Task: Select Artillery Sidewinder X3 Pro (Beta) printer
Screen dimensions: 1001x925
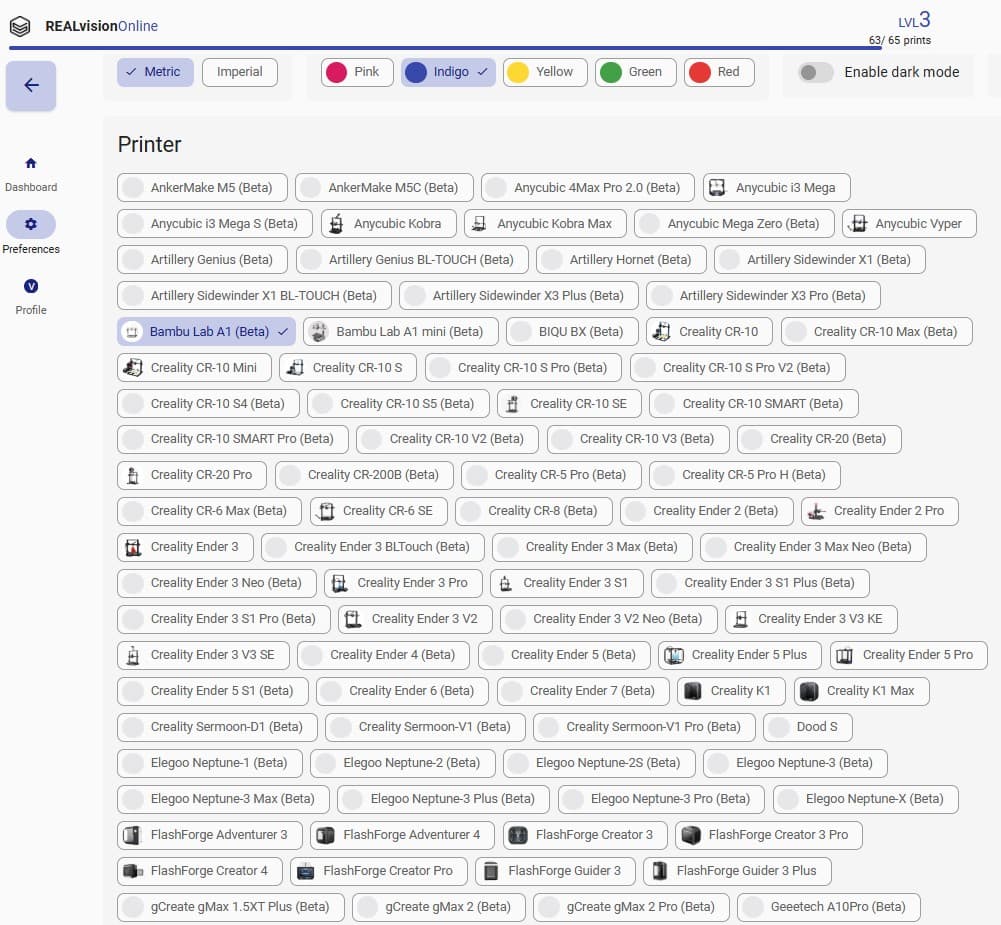Action: point(764,296)
